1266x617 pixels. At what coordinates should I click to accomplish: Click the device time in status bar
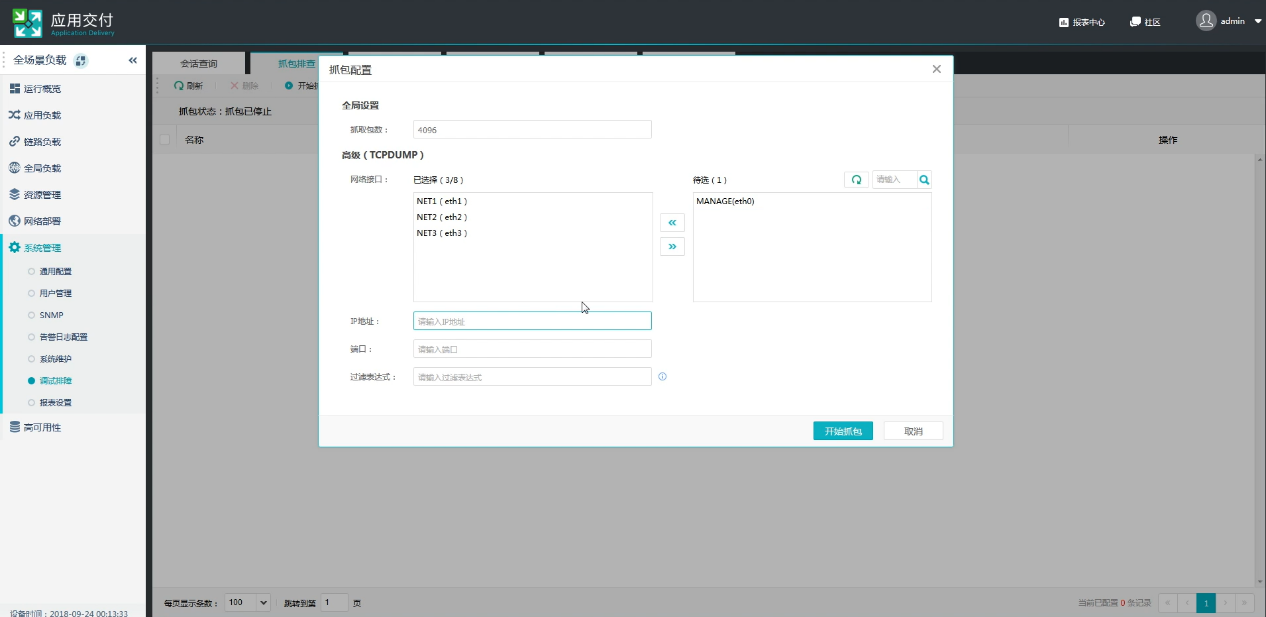(68, 613)
